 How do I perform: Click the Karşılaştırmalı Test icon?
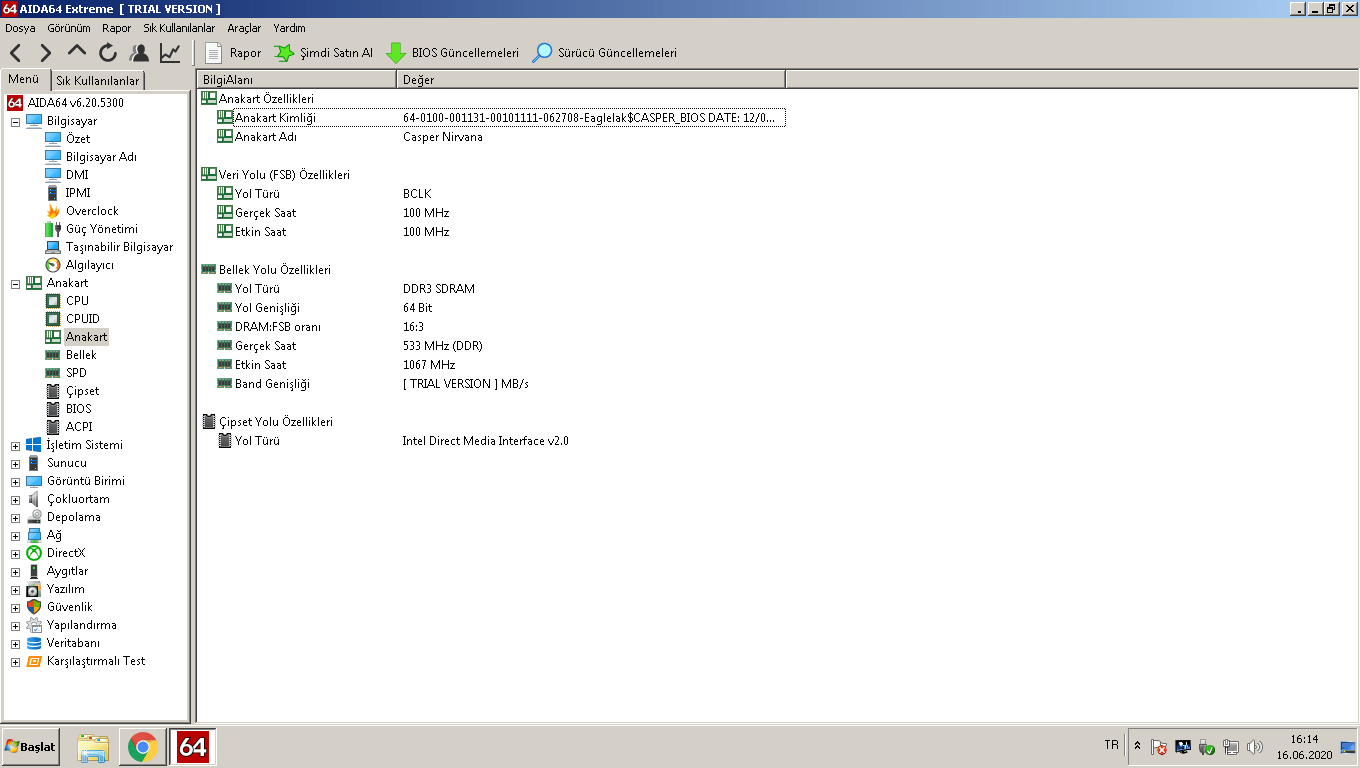(34, 661)
